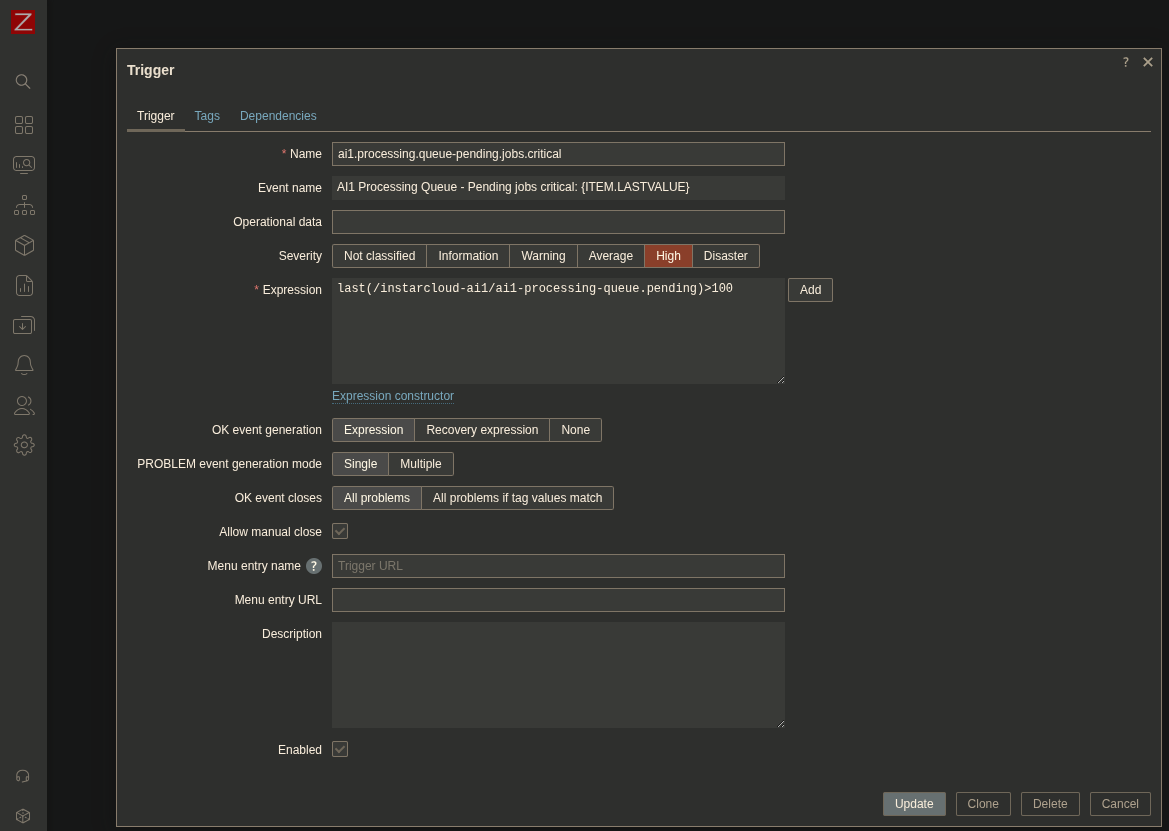Click the help question mark in dialog header
Viewport: 1169px width, 831px height.
(x=1126, y=62)
